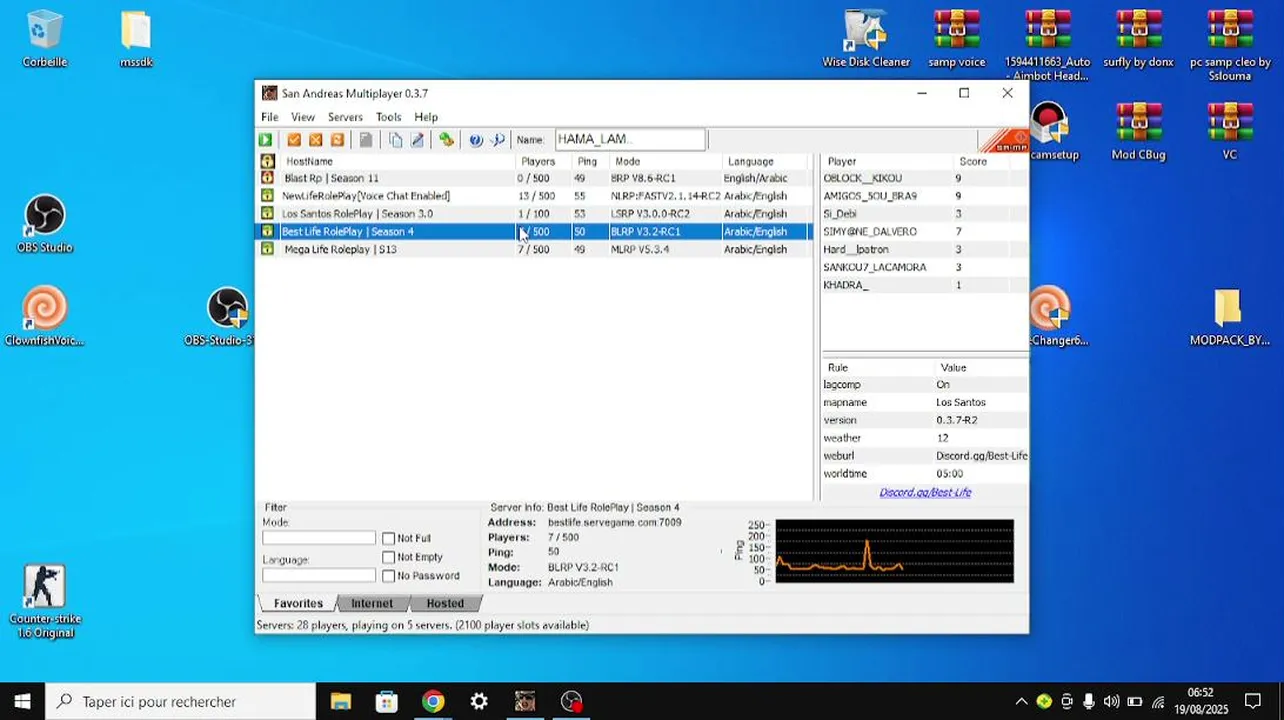Click the SA-MP taskbar icon

point(525,701)
